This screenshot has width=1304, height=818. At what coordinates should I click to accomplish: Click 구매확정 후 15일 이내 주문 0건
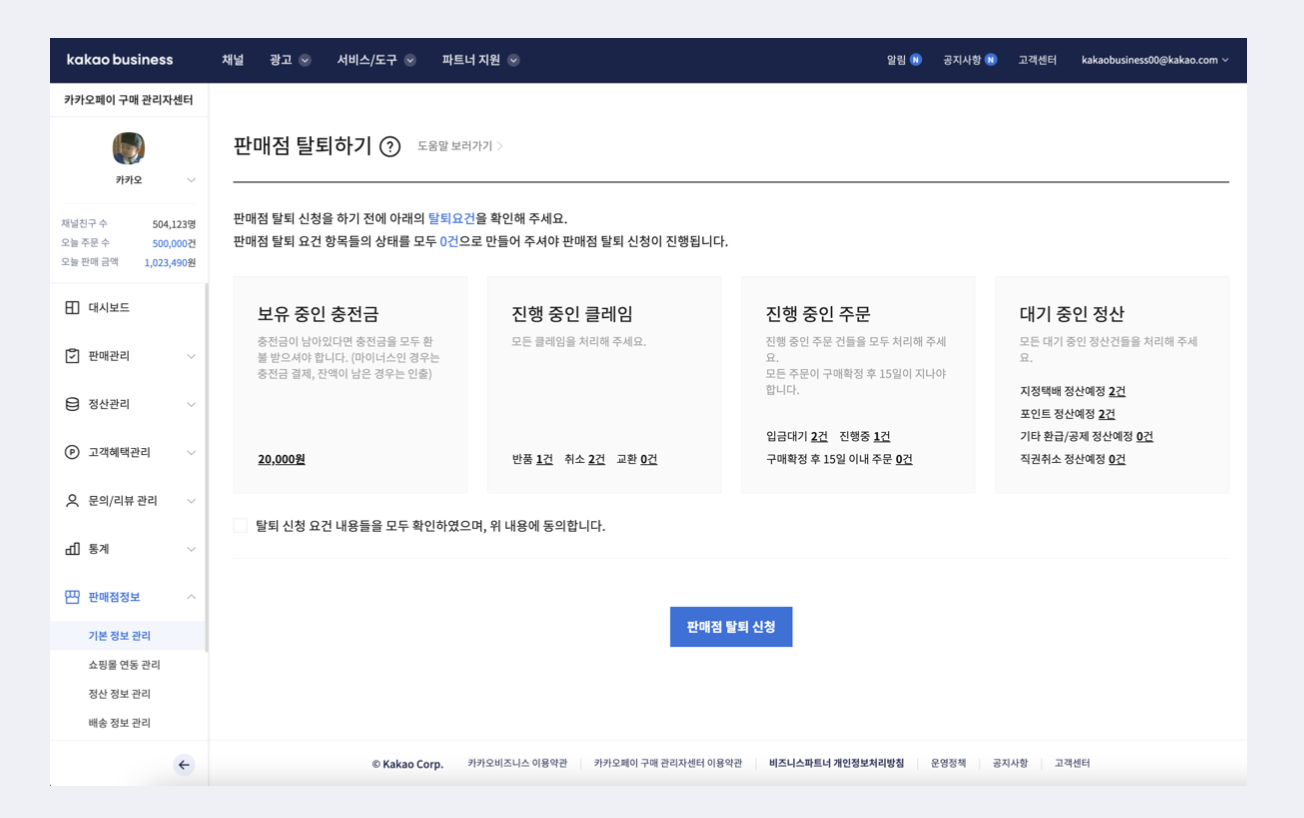point(839,459)
